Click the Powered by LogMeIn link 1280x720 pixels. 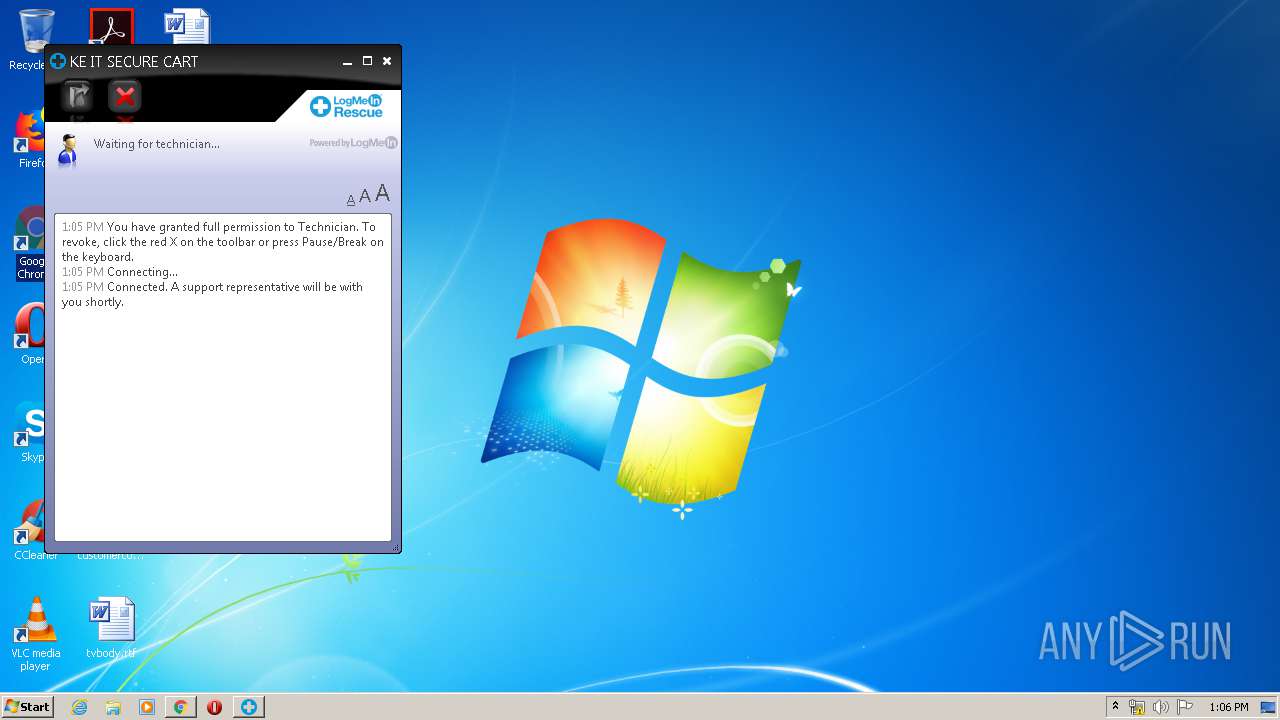pyautogui.click(x=353, y=143)
